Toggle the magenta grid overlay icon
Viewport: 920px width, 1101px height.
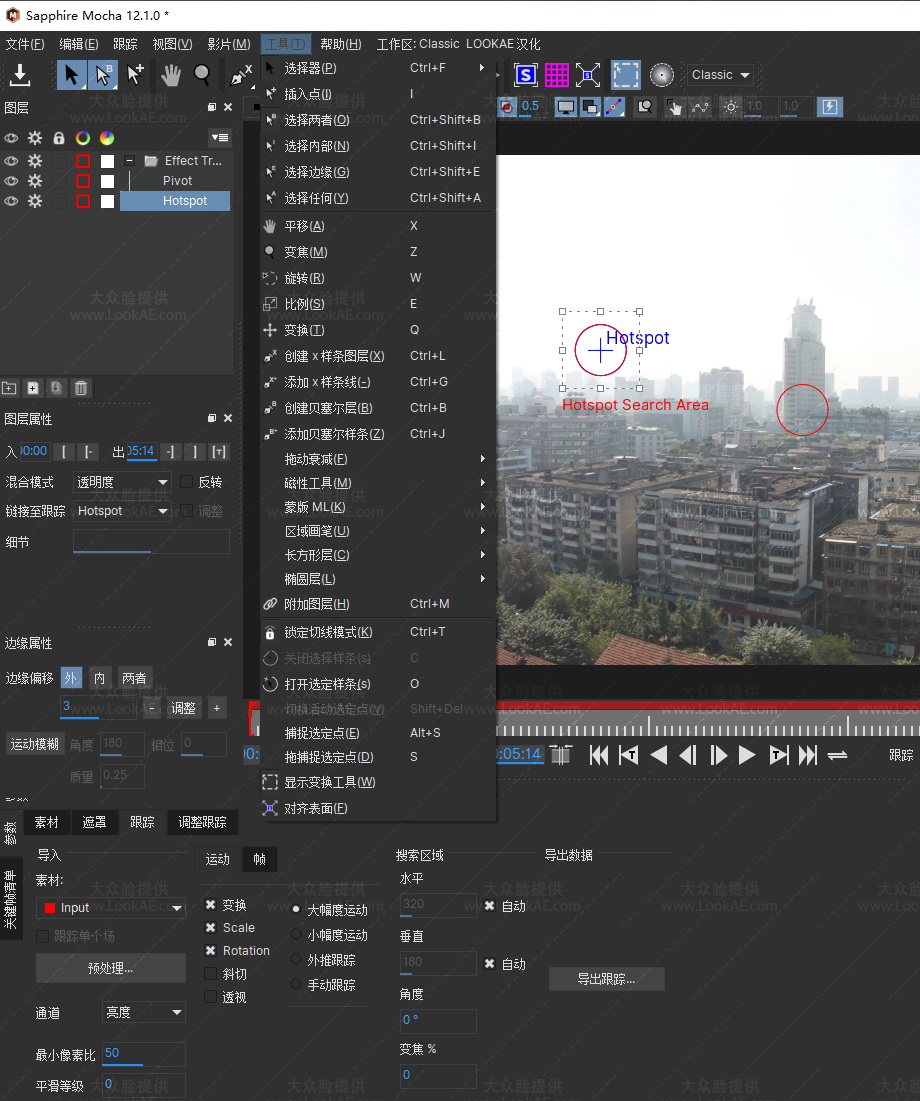557,75
